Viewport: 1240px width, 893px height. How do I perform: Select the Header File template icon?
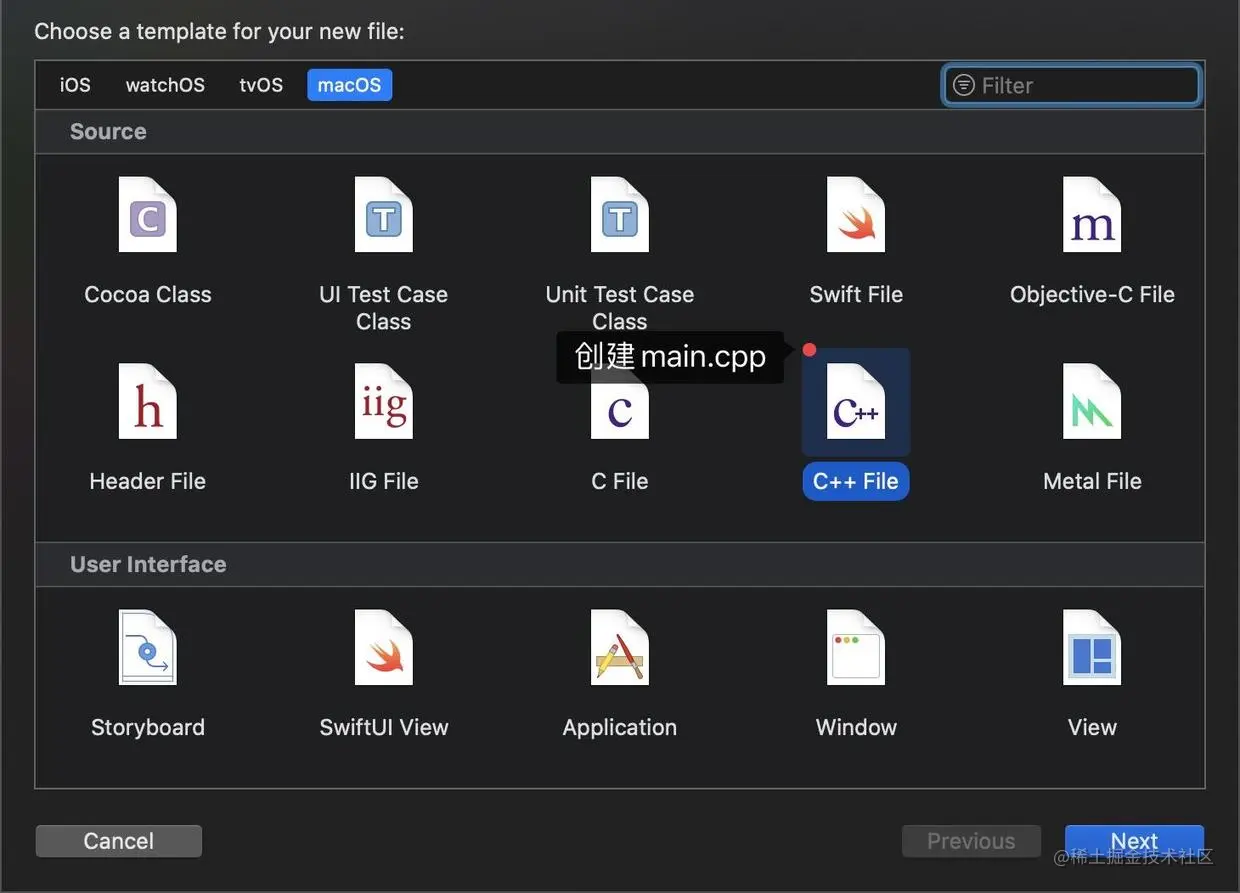pos(147,401)
